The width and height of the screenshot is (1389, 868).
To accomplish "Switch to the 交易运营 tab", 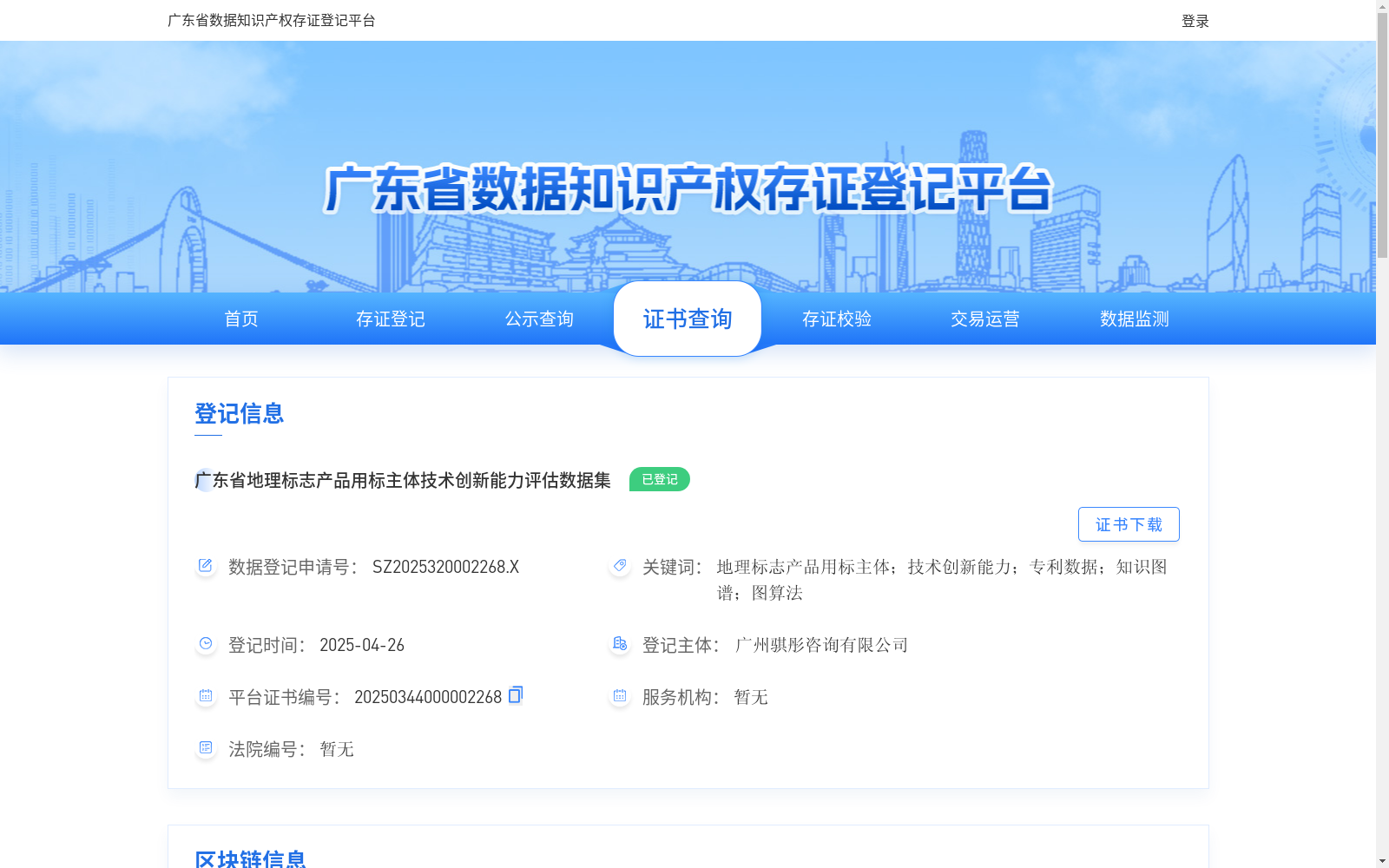I will pos(985,319).
